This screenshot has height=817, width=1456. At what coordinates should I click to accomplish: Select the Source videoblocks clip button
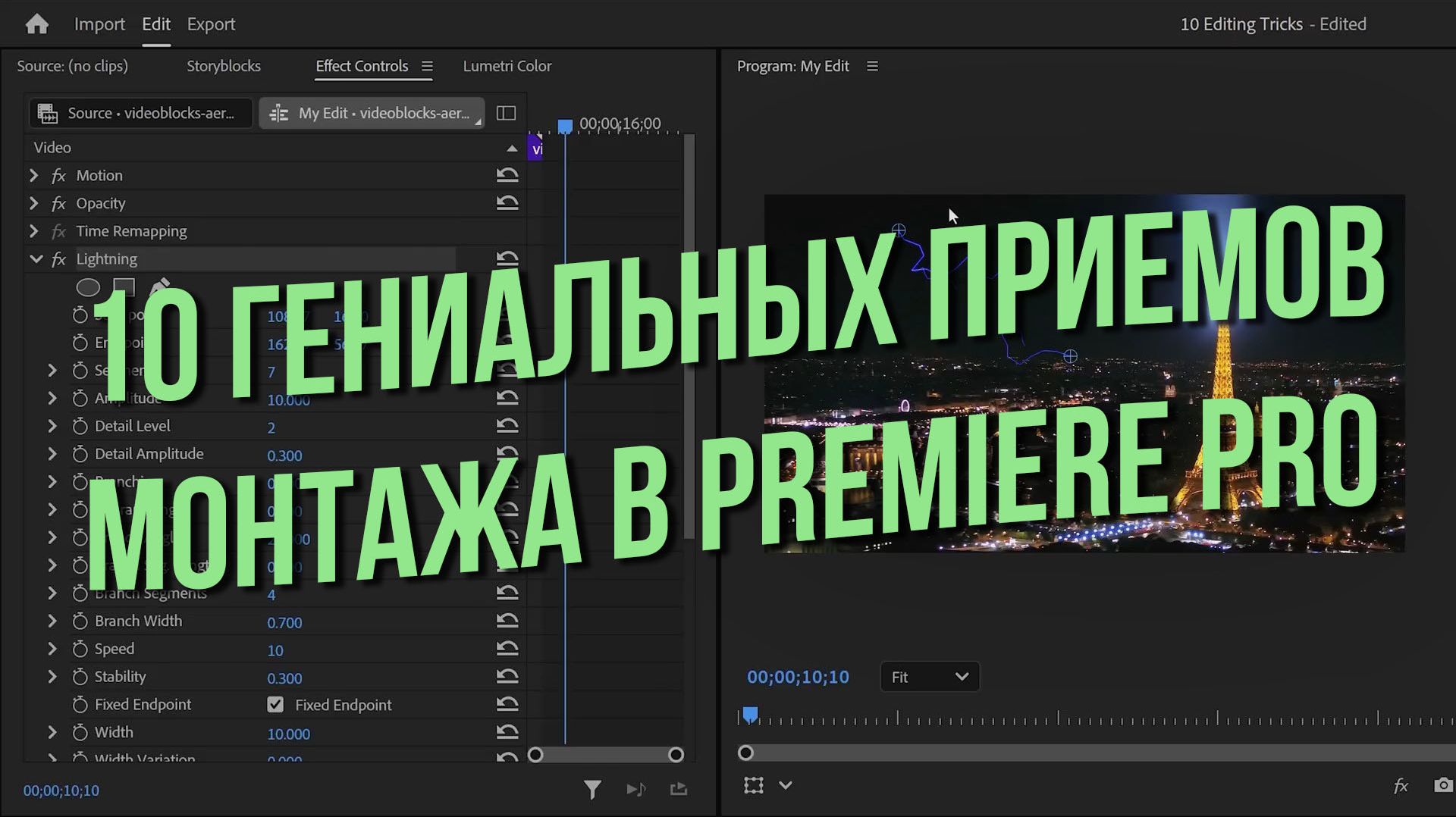click(x=141, y=113)
